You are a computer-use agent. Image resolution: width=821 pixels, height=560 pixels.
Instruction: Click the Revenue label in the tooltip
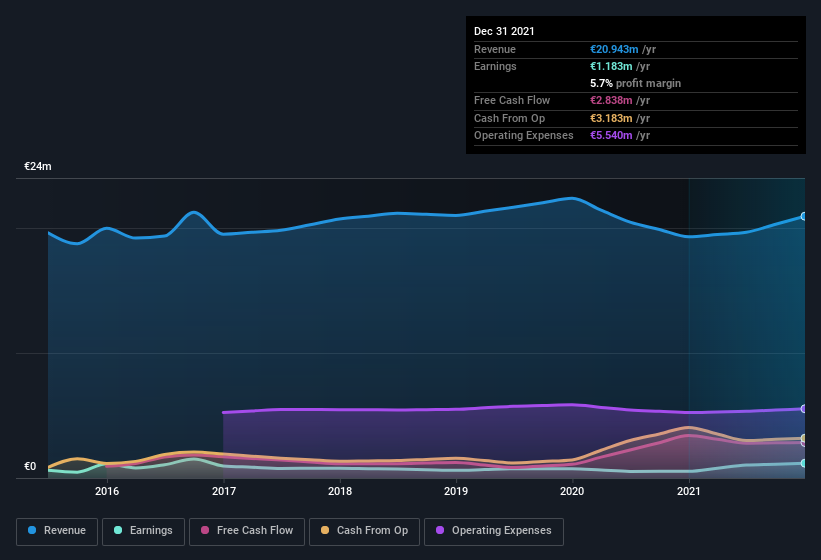tap(495, 49)
